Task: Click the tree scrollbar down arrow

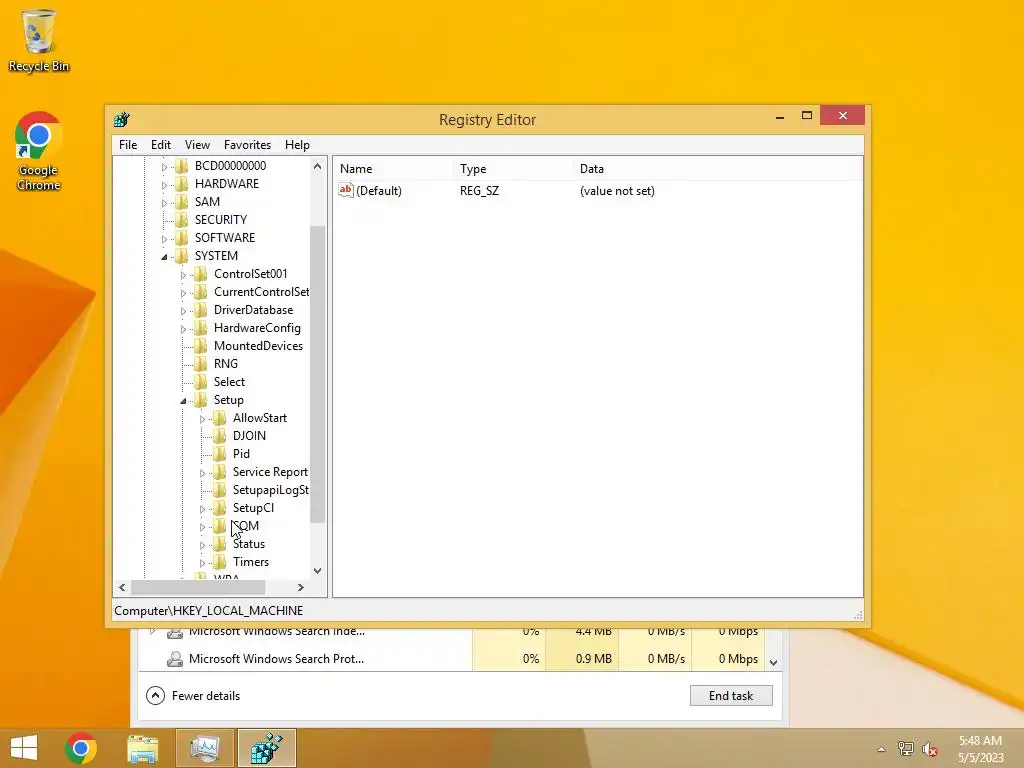Action: click(317, 571)
